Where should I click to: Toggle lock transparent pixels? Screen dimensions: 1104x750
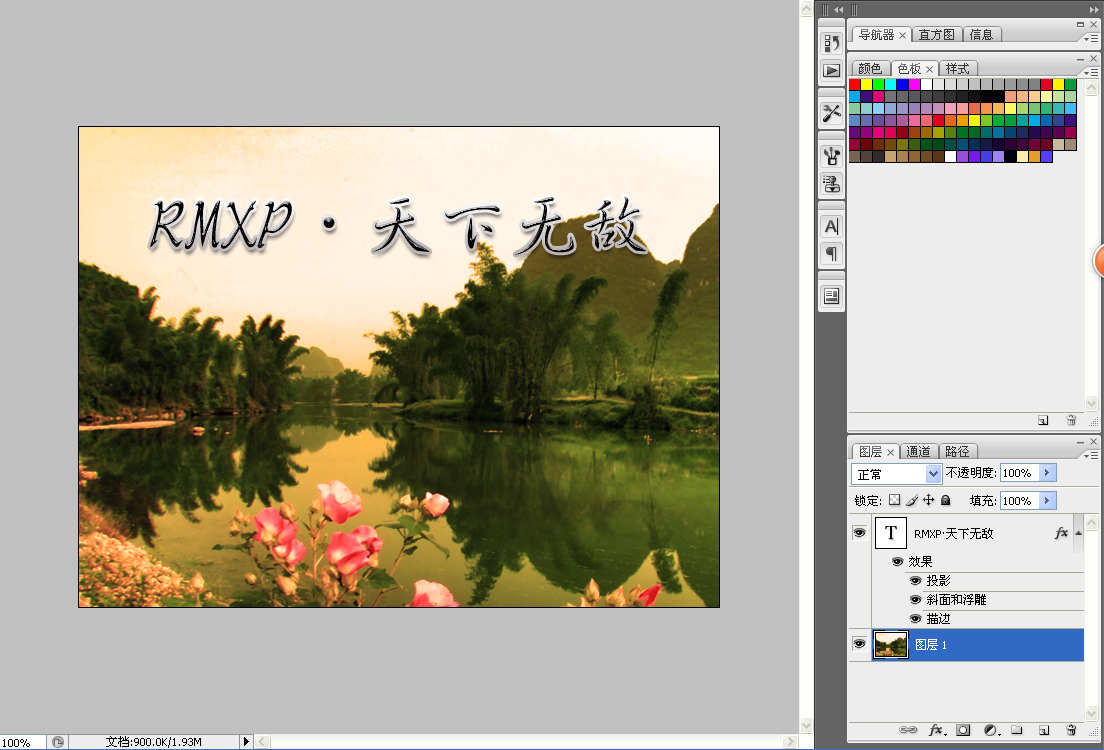894,500
